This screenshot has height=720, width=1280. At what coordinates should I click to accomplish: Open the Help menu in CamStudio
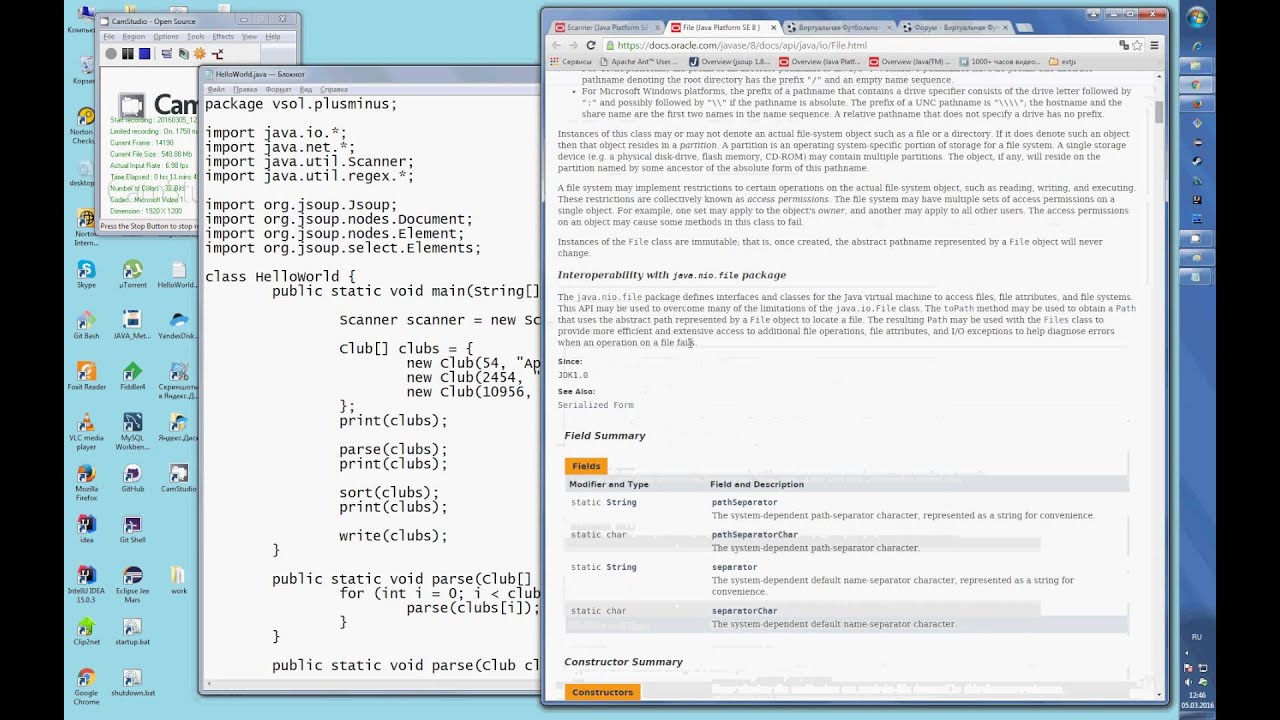pyautogui.click(x=272, y=37)
